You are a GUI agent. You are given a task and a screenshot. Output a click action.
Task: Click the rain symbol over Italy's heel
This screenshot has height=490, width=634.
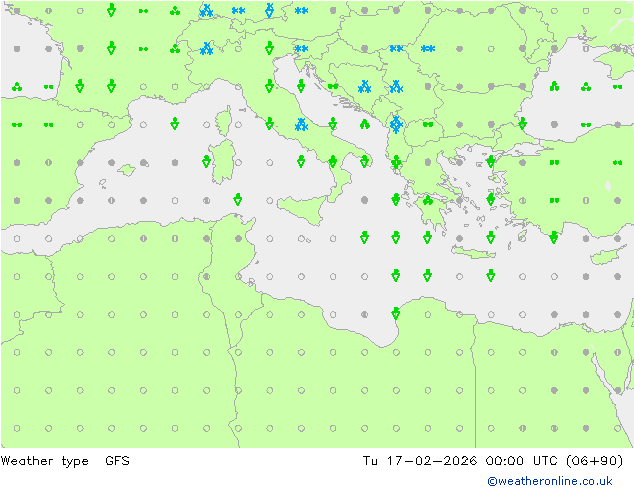(x=364, y=162)
